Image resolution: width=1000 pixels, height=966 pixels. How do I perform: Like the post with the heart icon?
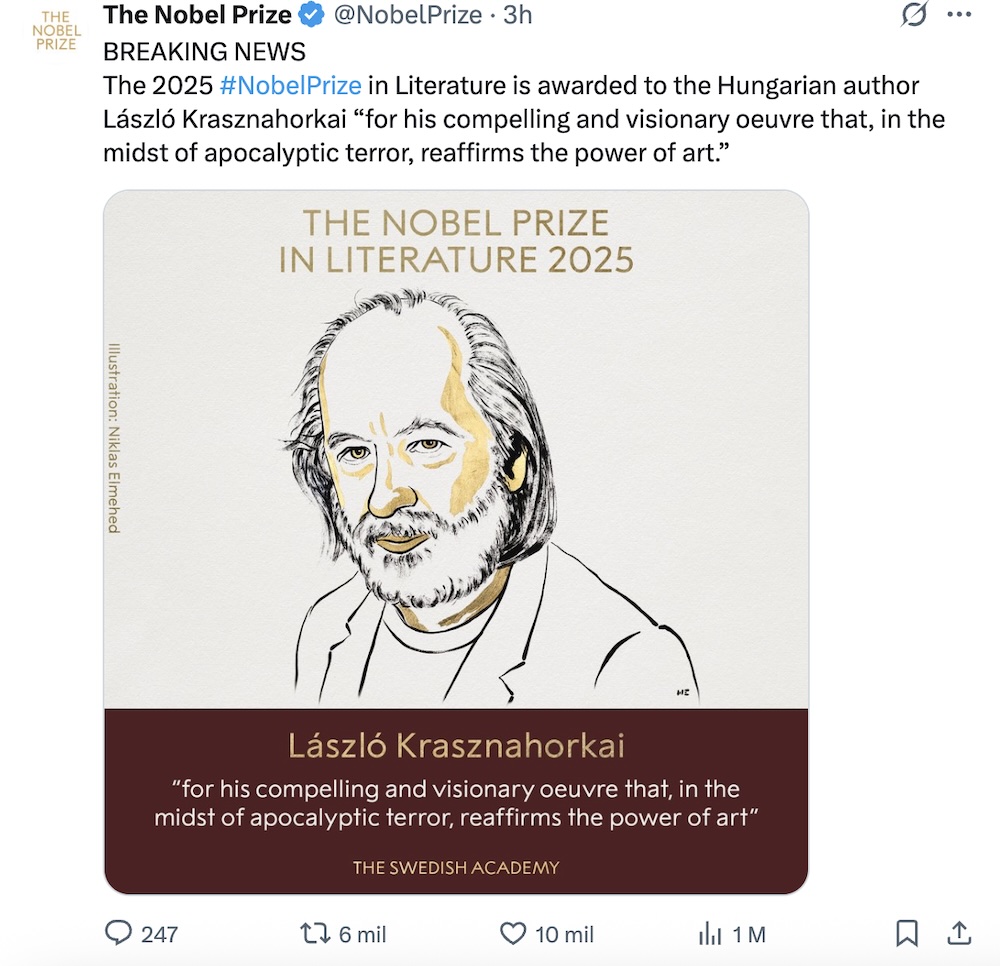(x=514, y=934)
